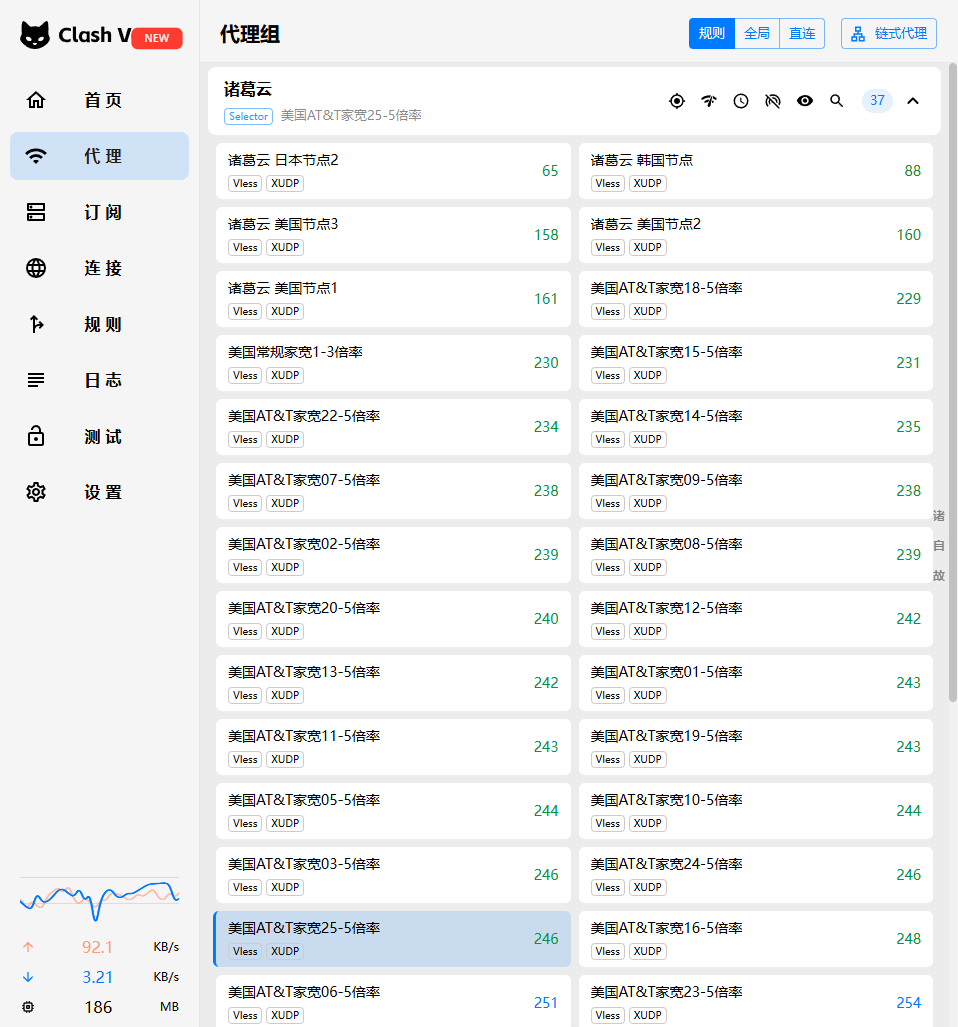Viewport: 958px width, 1027px height.
Task: Click the 链式代理 button
Action: point(889,33)
